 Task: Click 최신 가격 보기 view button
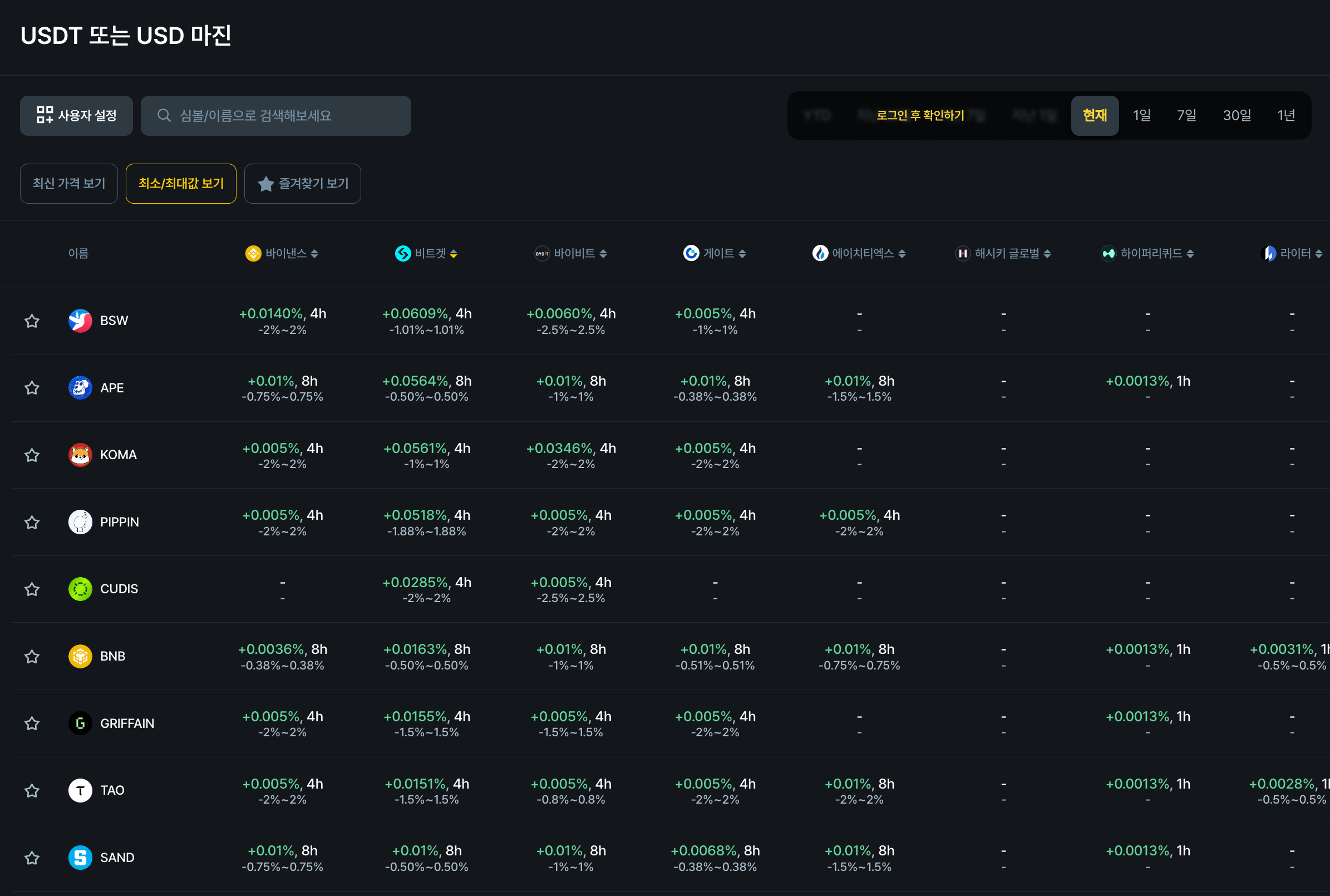[x=69, y=184]
